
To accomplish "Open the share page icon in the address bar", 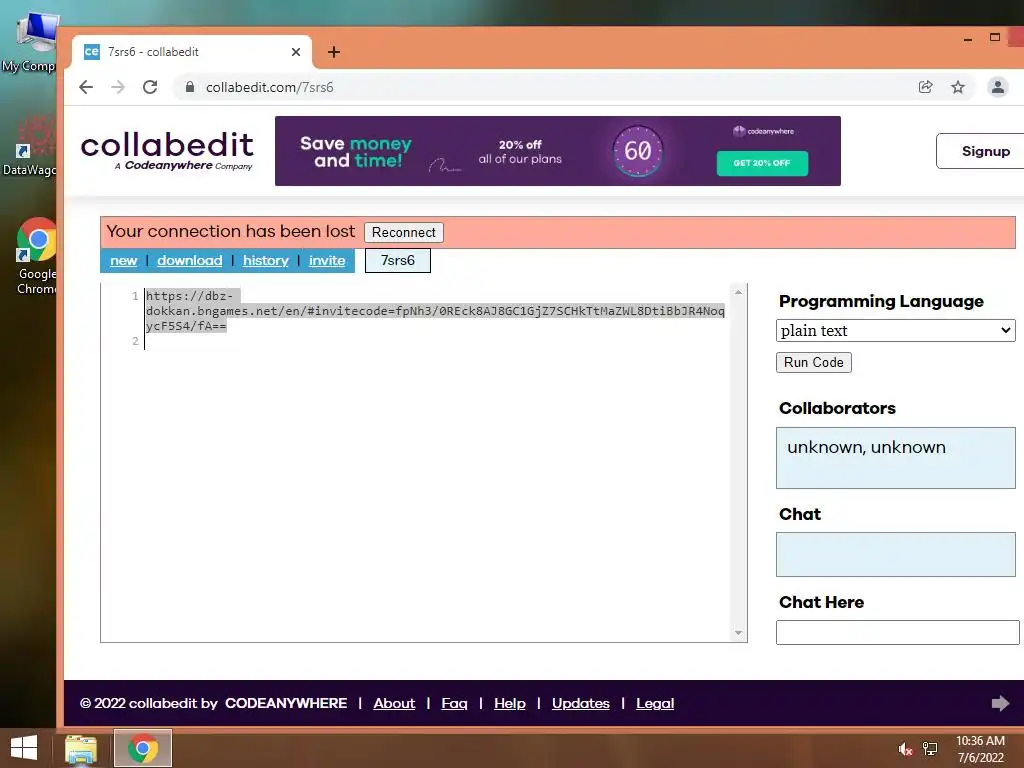I will coord(925,87).
